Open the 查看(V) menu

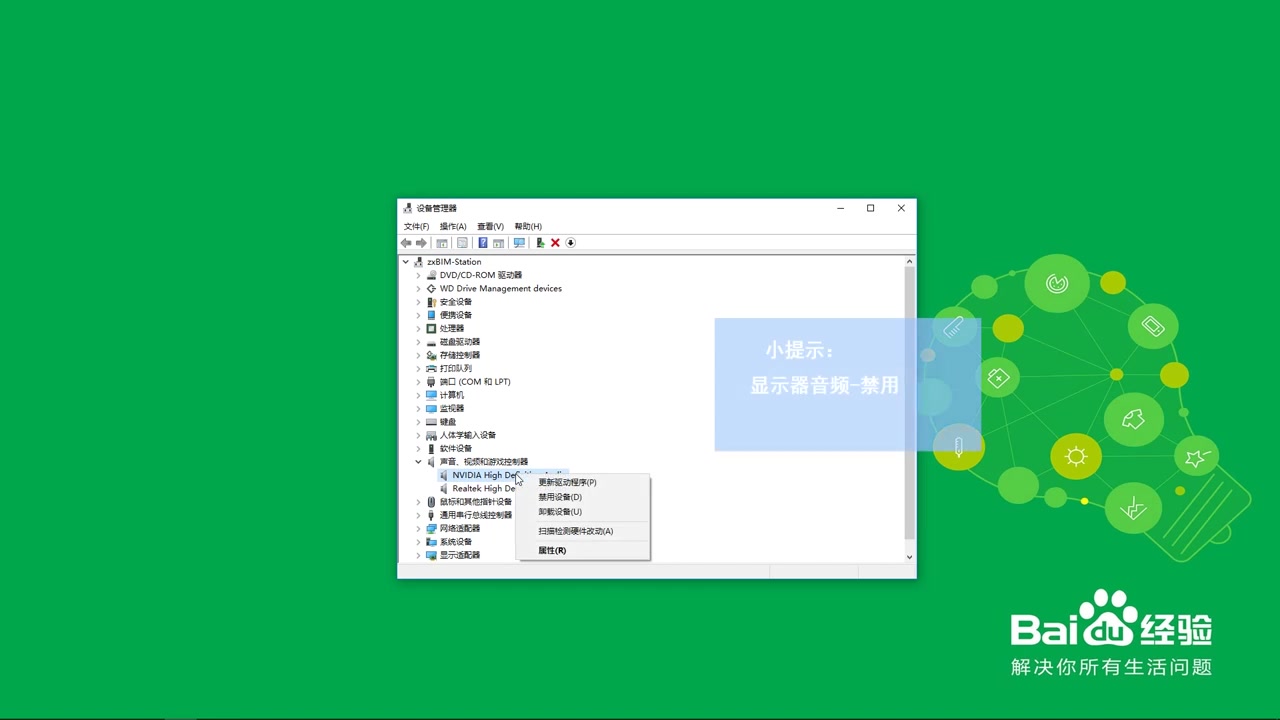489,226
